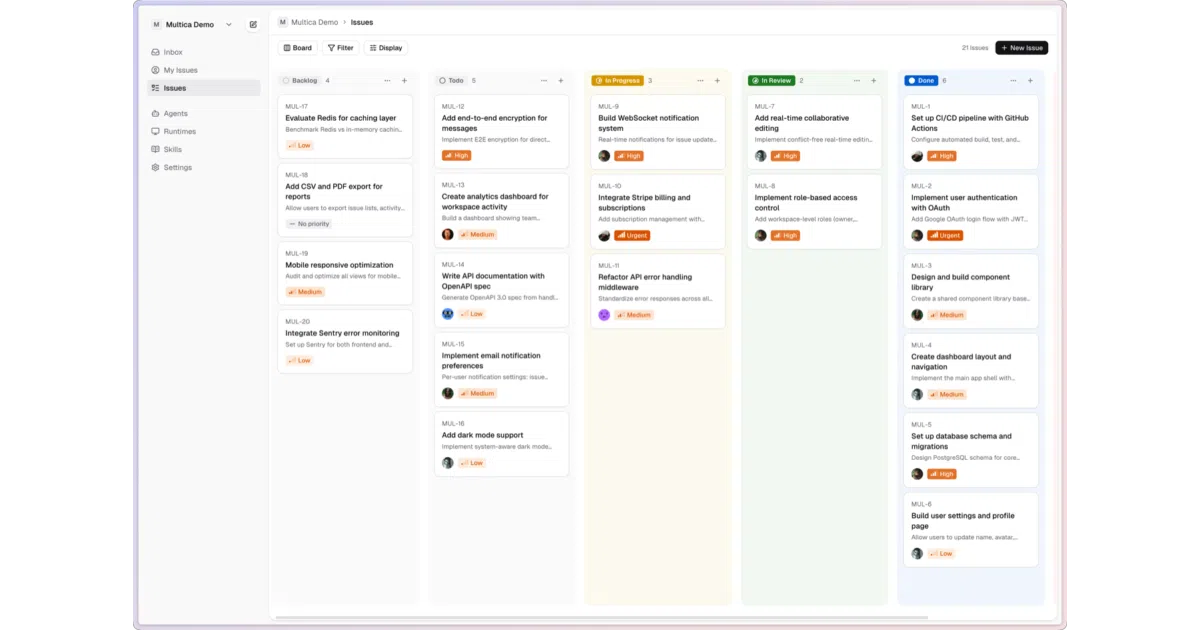Open Agents page in sidebar

click(x=204, y=114)
